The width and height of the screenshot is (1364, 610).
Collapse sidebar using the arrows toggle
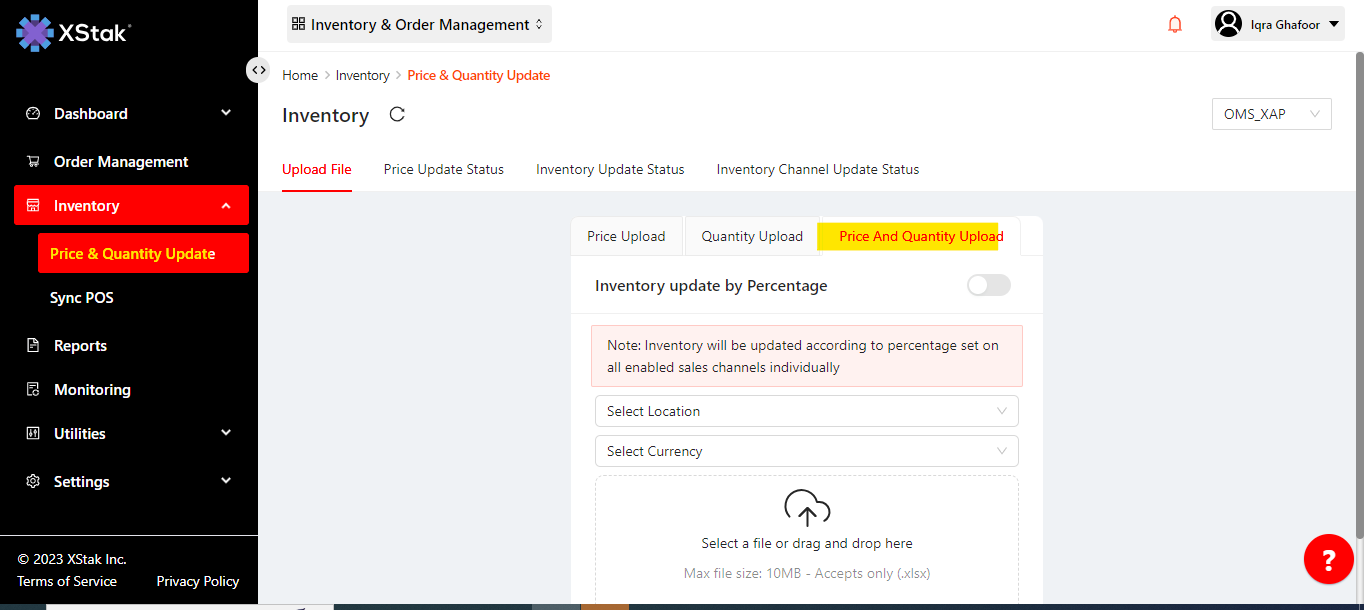click(x=258, y=70)
